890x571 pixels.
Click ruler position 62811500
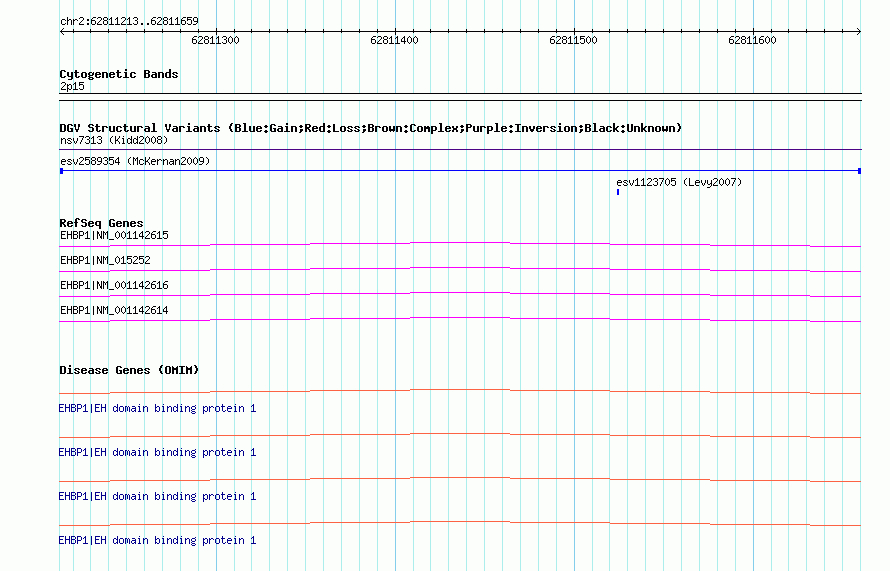[573, 40]
